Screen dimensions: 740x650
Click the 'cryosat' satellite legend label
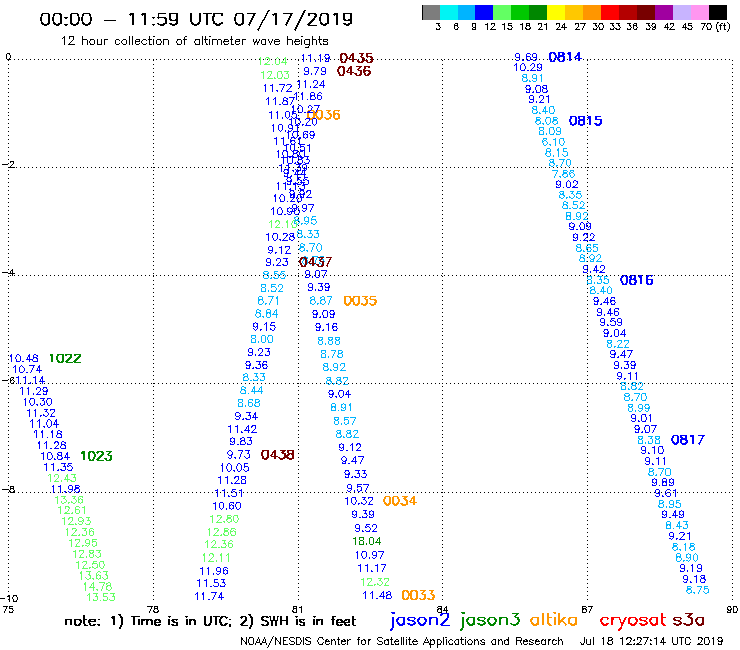tap(633, 620)
